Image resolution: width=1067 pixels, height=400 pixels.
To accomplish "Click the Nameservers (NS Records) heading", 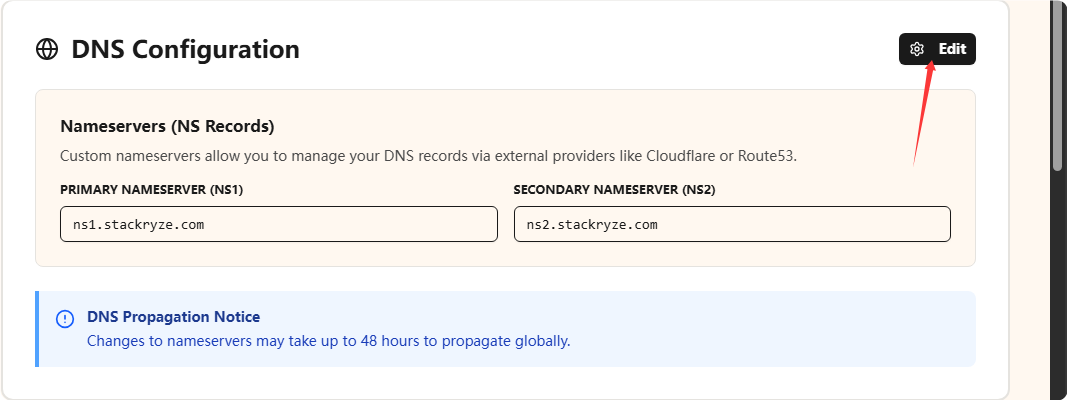I will [x=167, y=127].
